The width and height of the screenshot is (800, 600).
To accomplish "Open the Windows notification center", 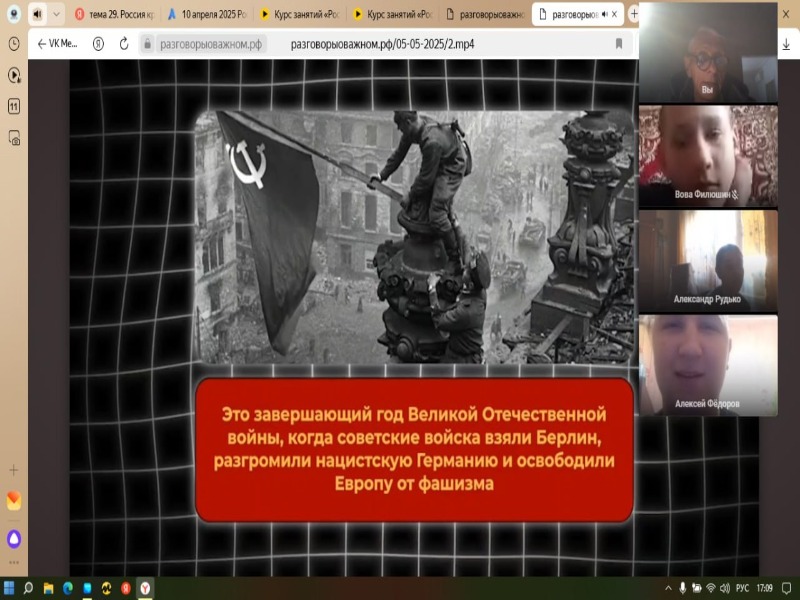I will (787, 588).
